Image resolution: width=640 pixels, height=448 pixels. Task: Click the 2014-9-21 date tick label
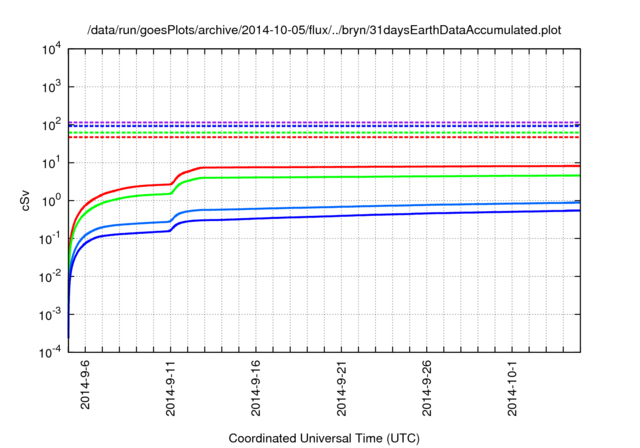pos(342,388)
